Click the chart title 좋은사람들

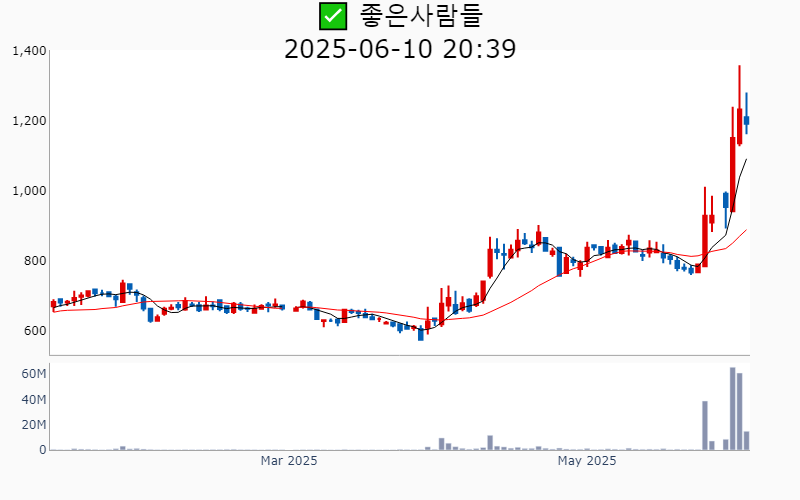[421, 15]
